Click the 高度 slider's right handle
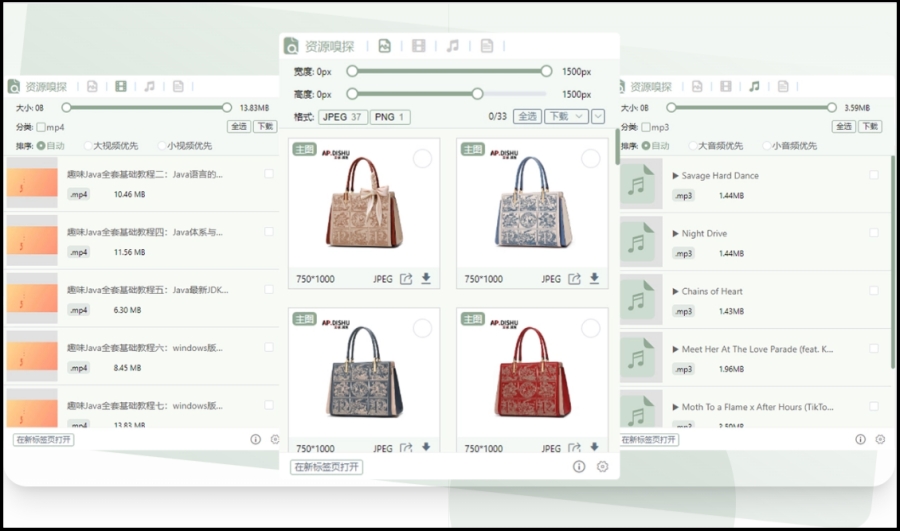This screenshot has width=900, height=531. point(478,94)
